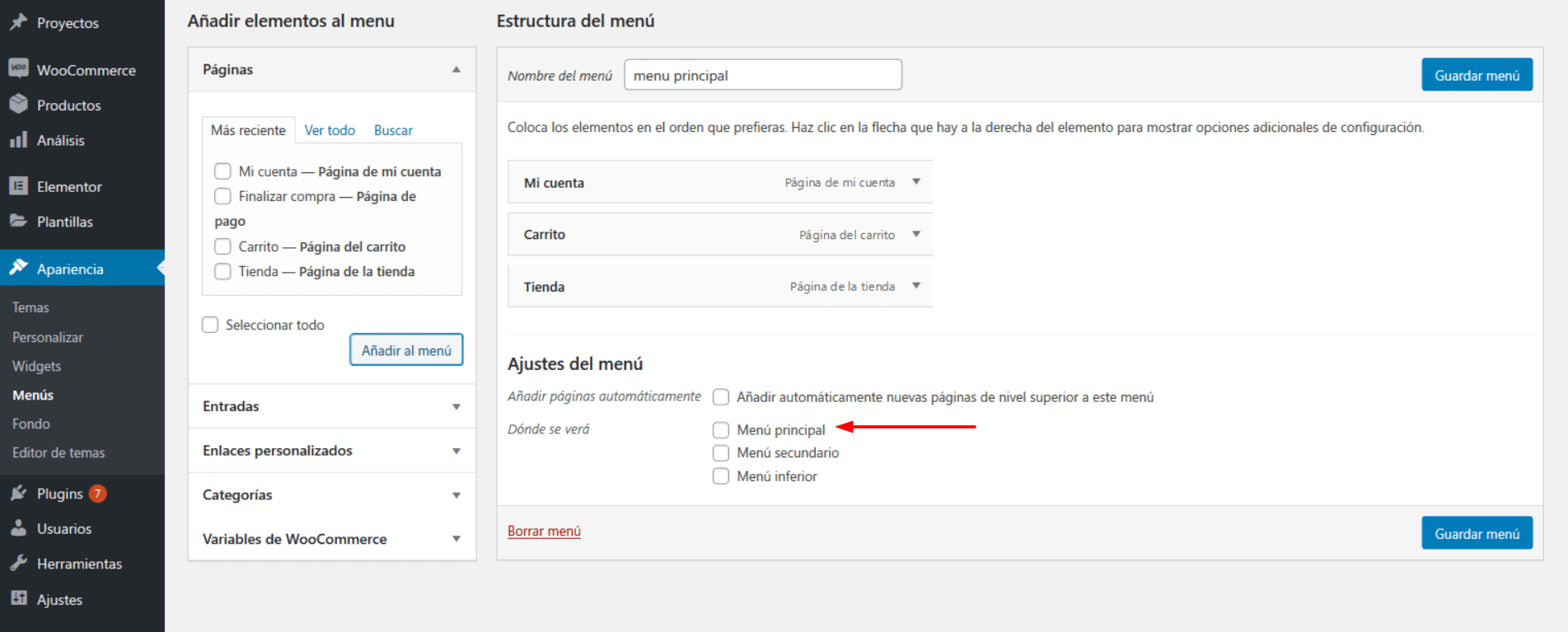Viewport: 1568px width, 632px height.
Task: Check the Finalizar compra page checkbox
Action: 222,196
